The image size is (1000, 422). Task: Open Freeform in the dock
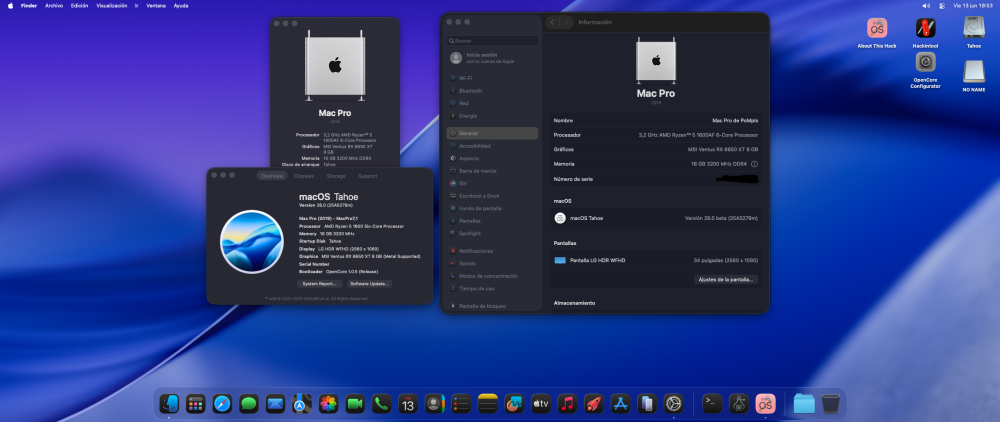pyautogui.click(x=514, y=404)
